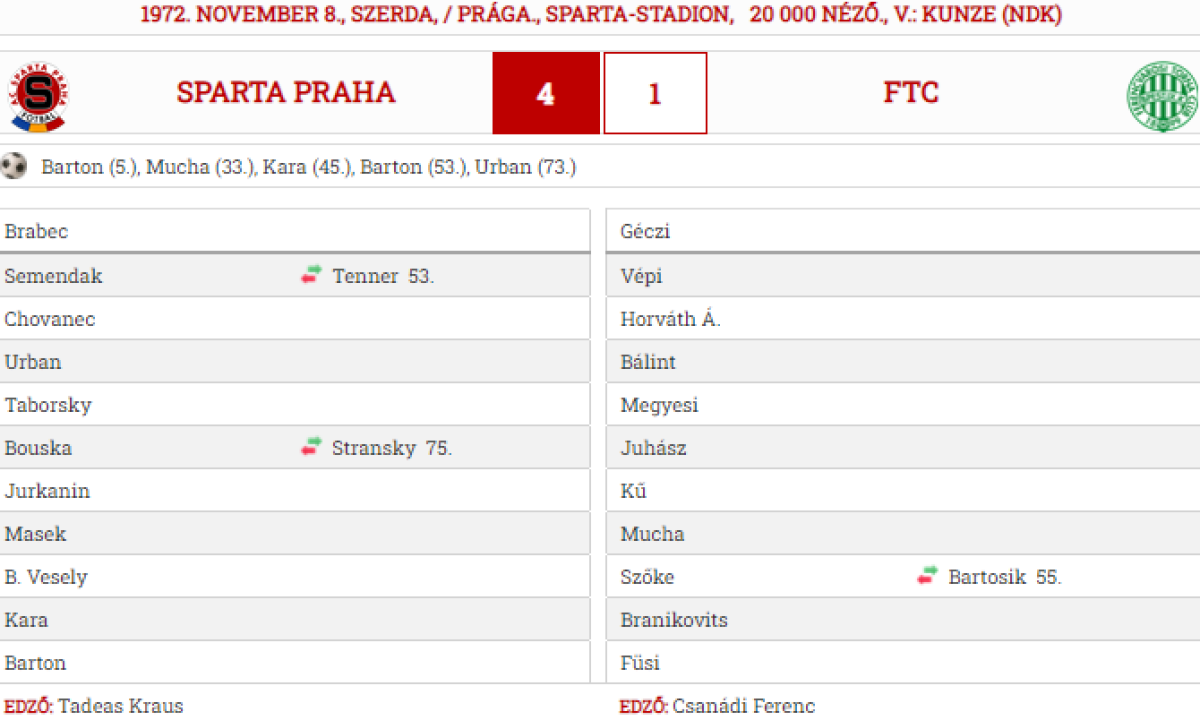Select player Barton in Sparta lineup
The image size is (1200, 720).
35,663
